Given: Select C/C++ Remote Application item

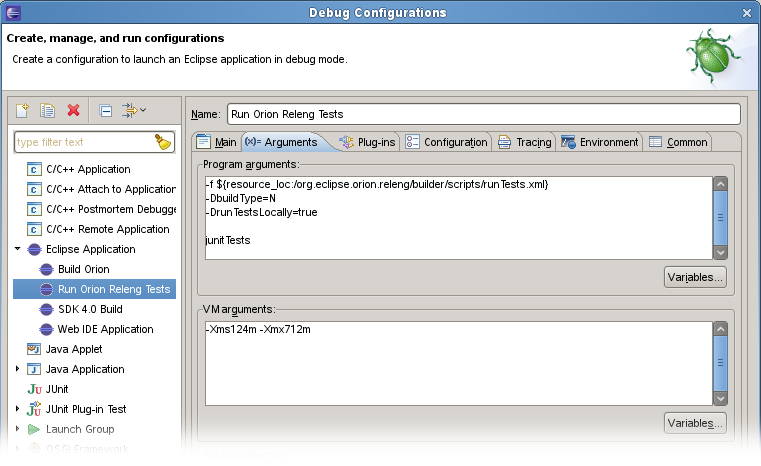Looking at the screenshot, I should pos(98,229).
